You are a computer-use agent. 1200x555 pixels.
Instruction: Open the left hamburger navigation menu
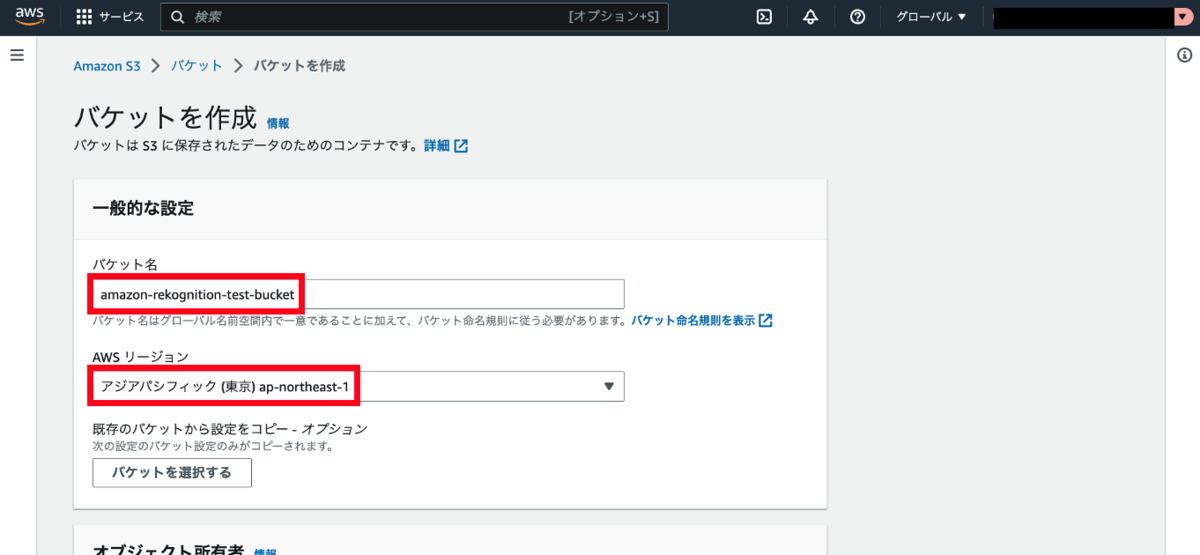click(17, 55)
